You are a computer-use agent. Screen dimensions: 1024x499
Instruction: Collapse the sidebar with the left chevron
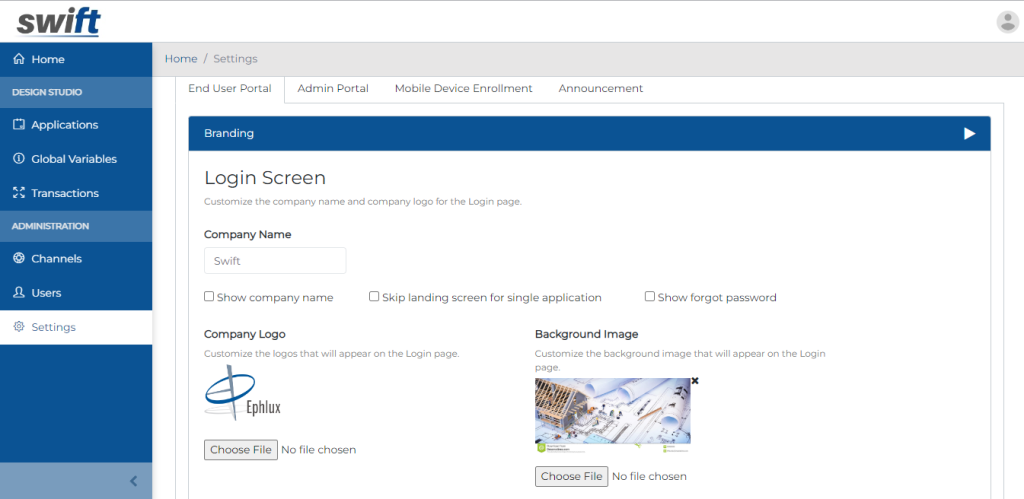[134, 481]
